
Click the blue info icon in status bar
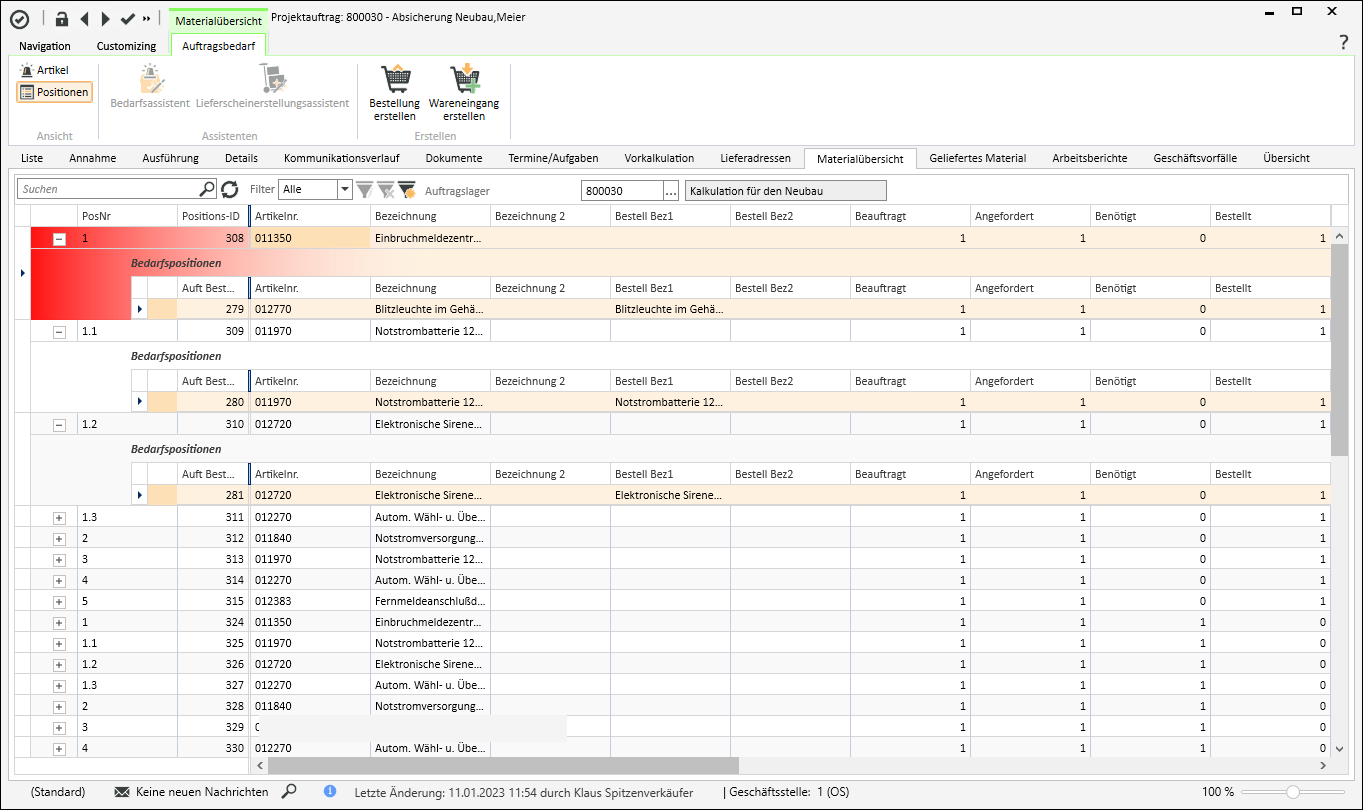click(x=330, y=791)
